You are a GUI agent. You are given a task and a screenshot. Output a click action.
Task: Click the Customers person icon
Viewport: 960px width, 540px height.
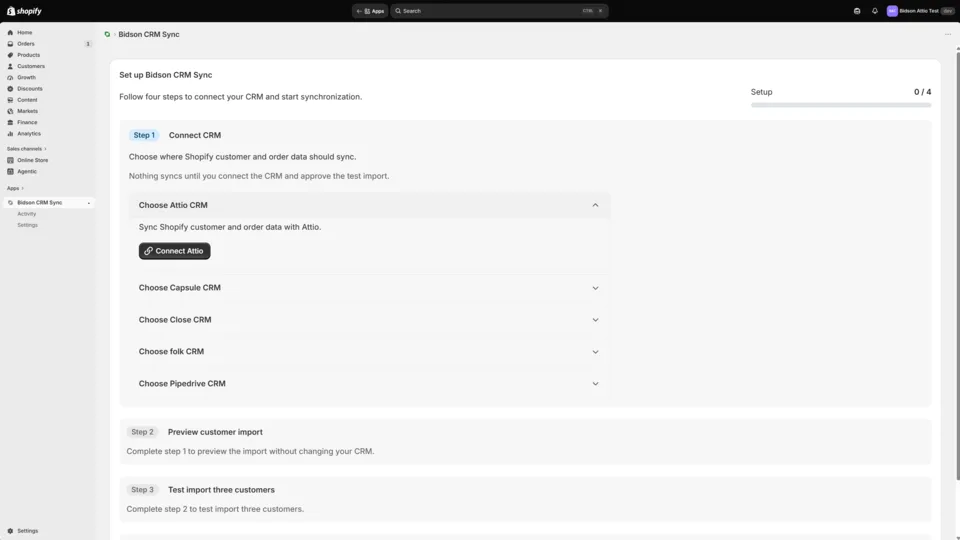tap(10, 66)
